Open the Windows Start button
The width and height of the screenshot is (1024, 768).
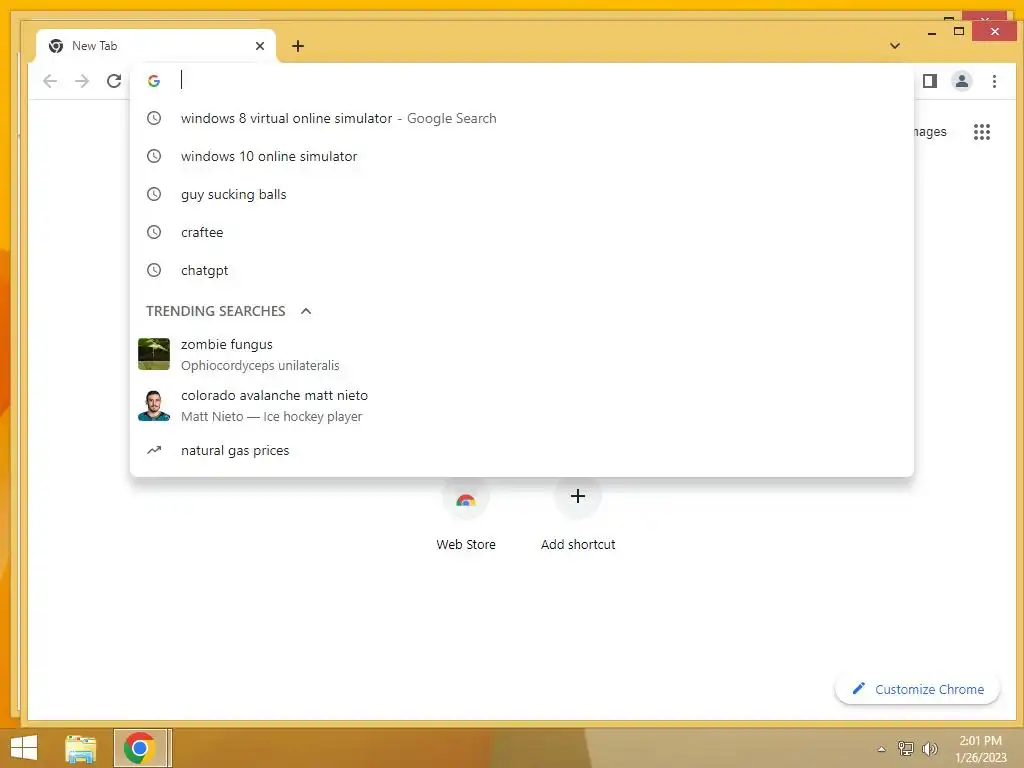pos(24,748)
